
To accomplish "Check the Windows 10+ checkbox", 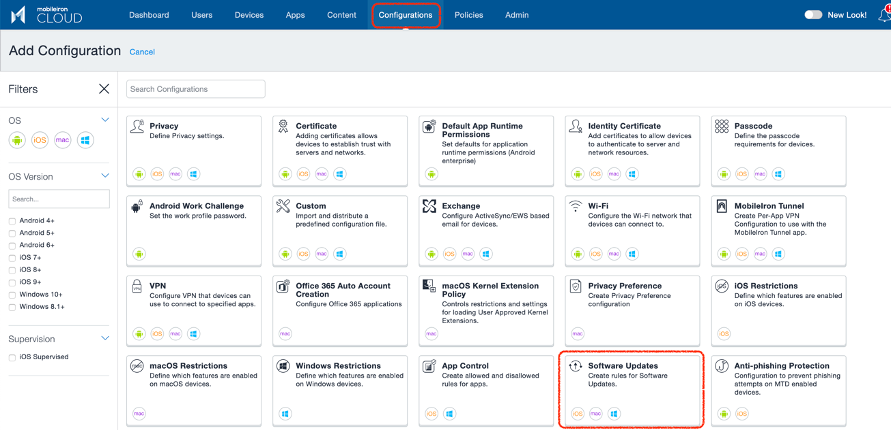I will click(x=13, y=295).
